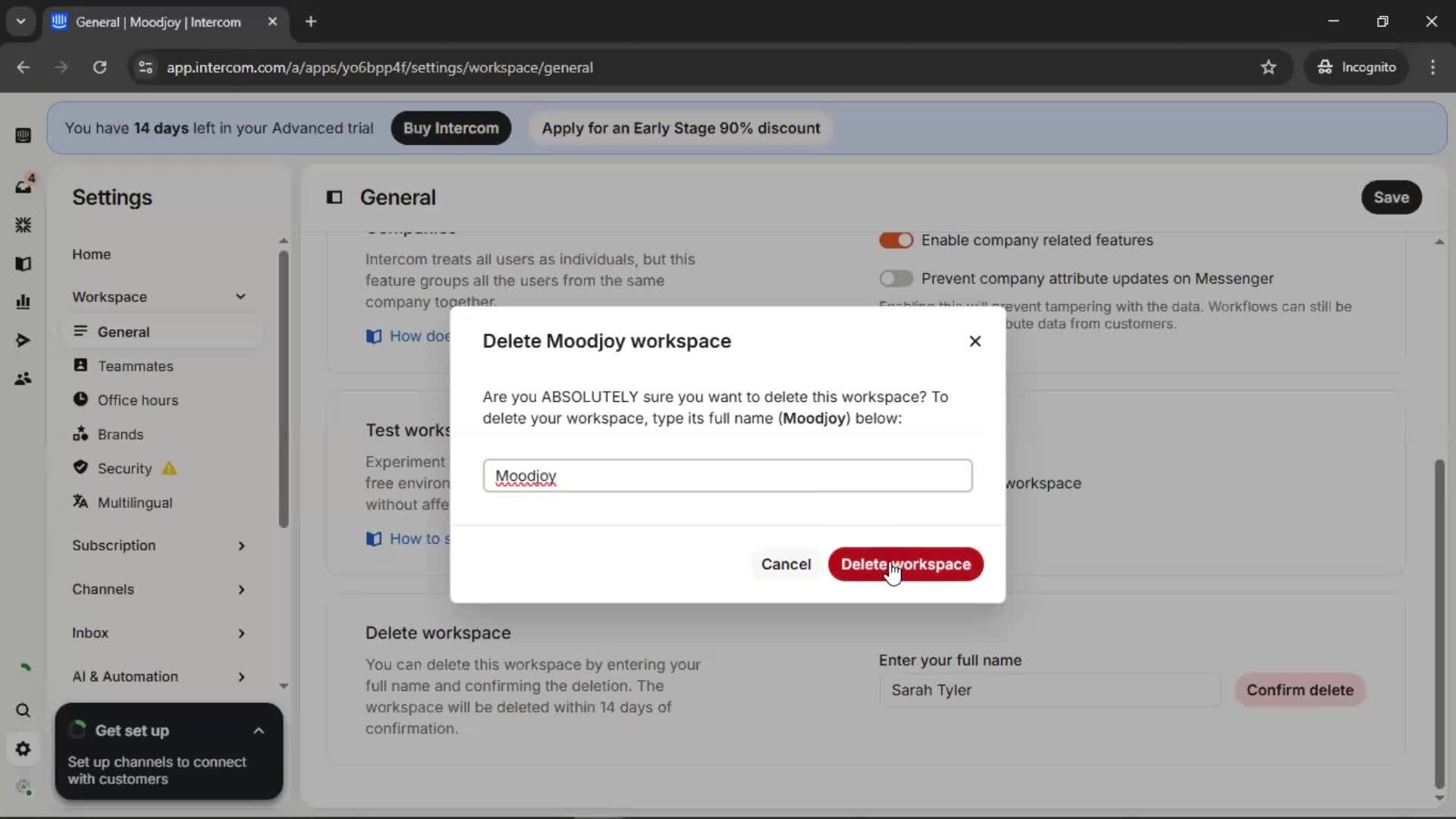Select the Security shield icon
The height and width of the screenshot is (819, 1456).
click(x=80, y=468)
